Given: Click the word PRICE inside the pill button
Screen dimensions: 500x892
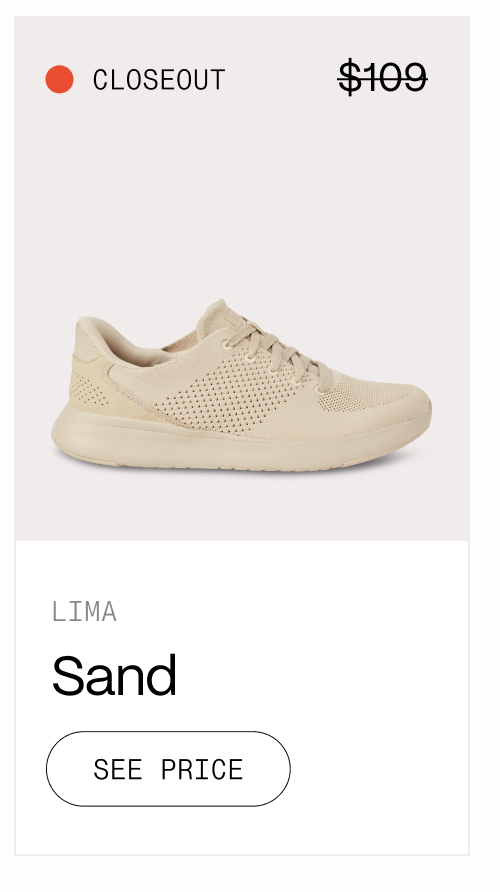Looking at the screenshot, I should (x=202, y=769).
